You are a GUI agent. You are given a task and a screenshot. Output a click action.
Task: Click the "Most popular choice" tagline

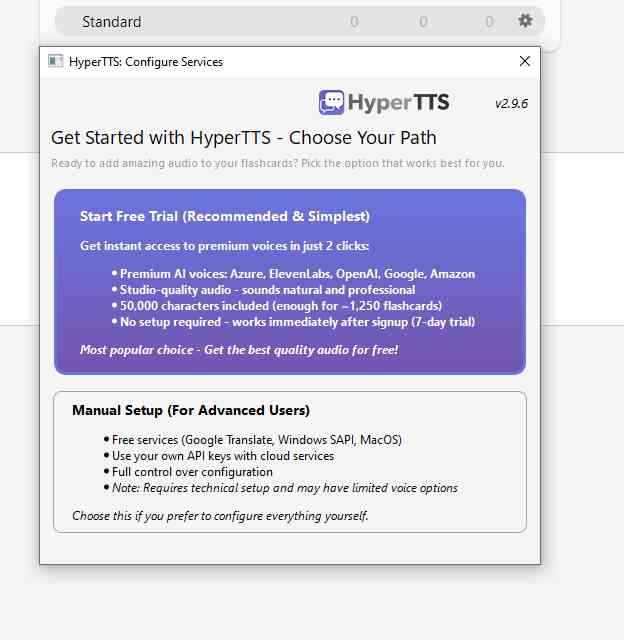[x=239, y=349]
